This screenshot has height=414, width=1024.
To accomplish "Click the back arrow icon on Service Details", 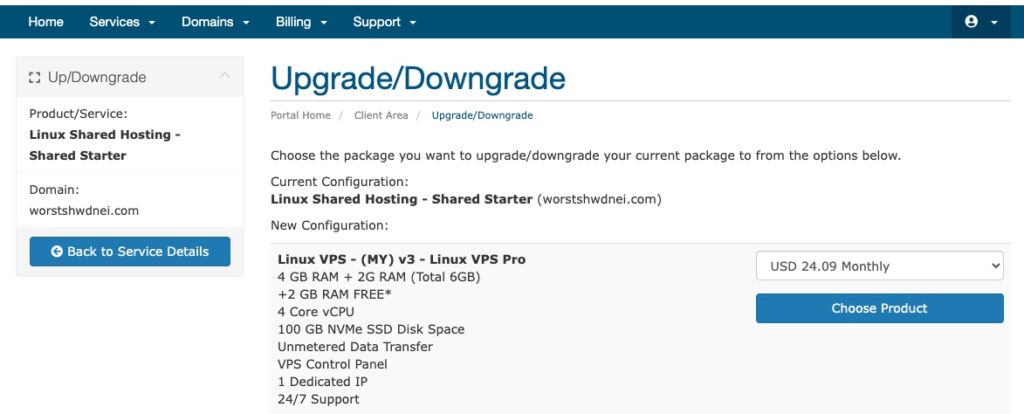I will coord(57,251).
